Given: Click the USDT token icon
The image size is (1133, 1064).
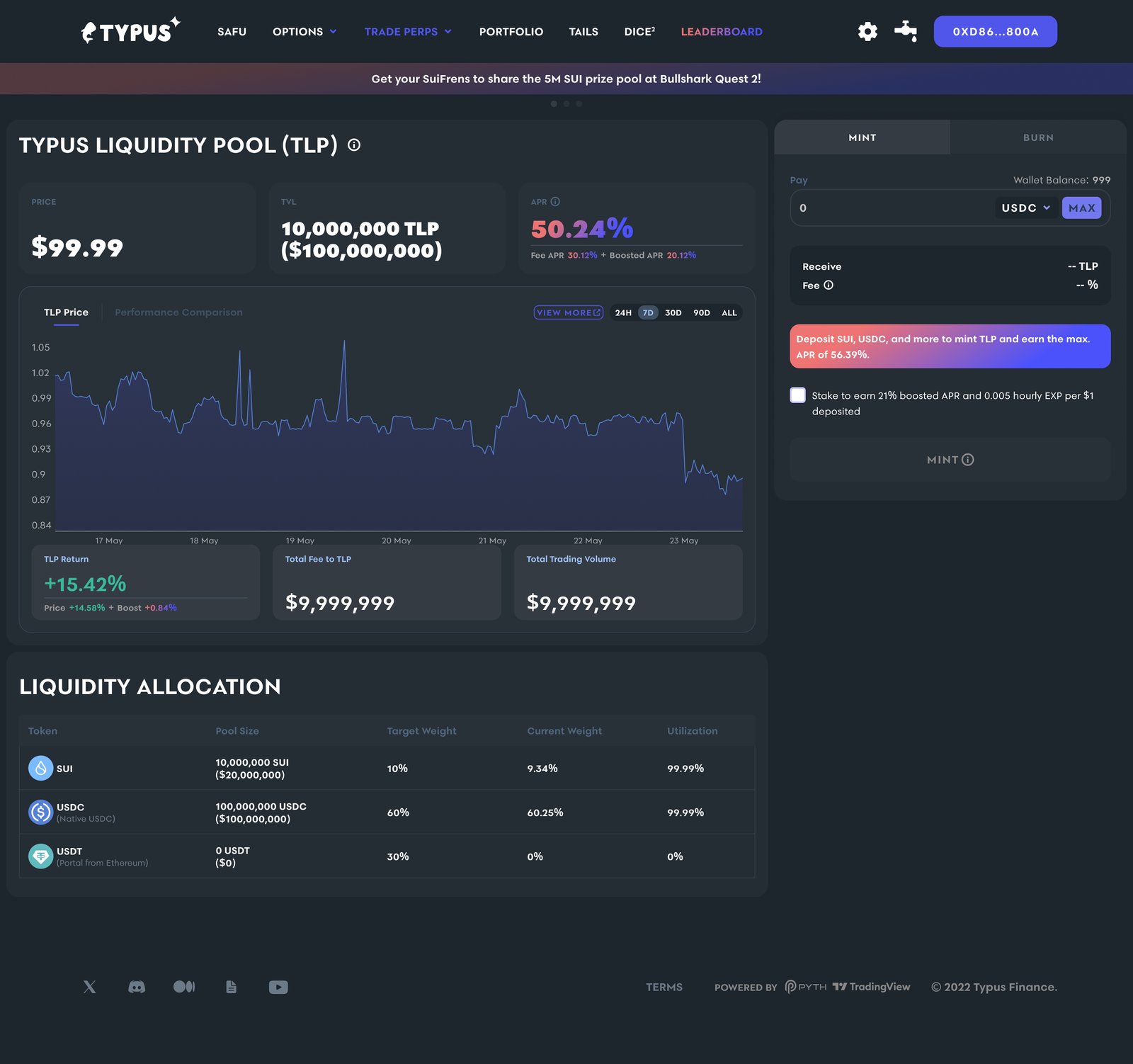Looking at the screenshot, I should point(40,856).
